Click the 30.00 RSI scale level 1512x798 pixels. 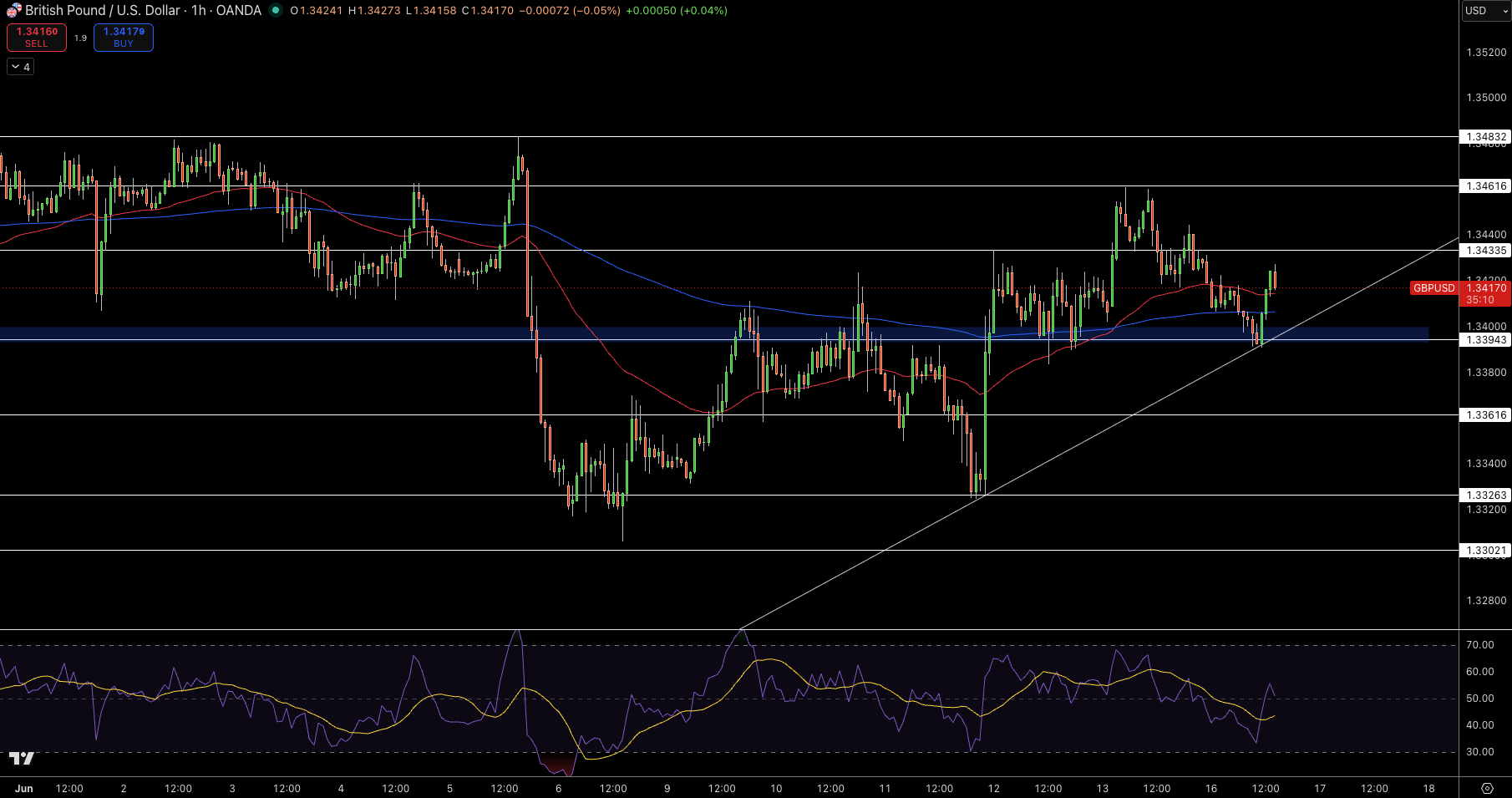pos(1479,752)
